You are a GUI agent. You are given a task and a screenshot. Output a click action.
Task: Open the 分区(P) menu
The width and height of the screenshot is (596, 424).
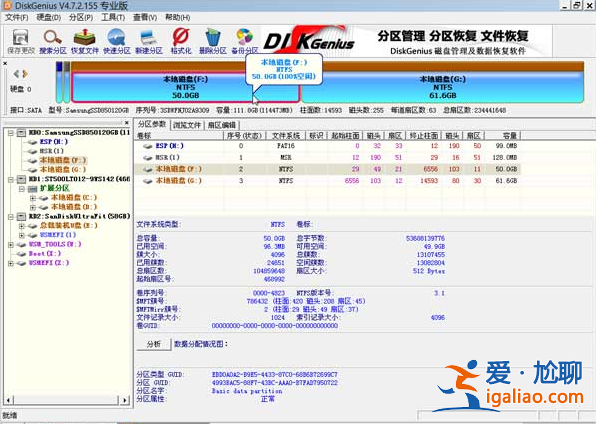click(x=81, y=17)
